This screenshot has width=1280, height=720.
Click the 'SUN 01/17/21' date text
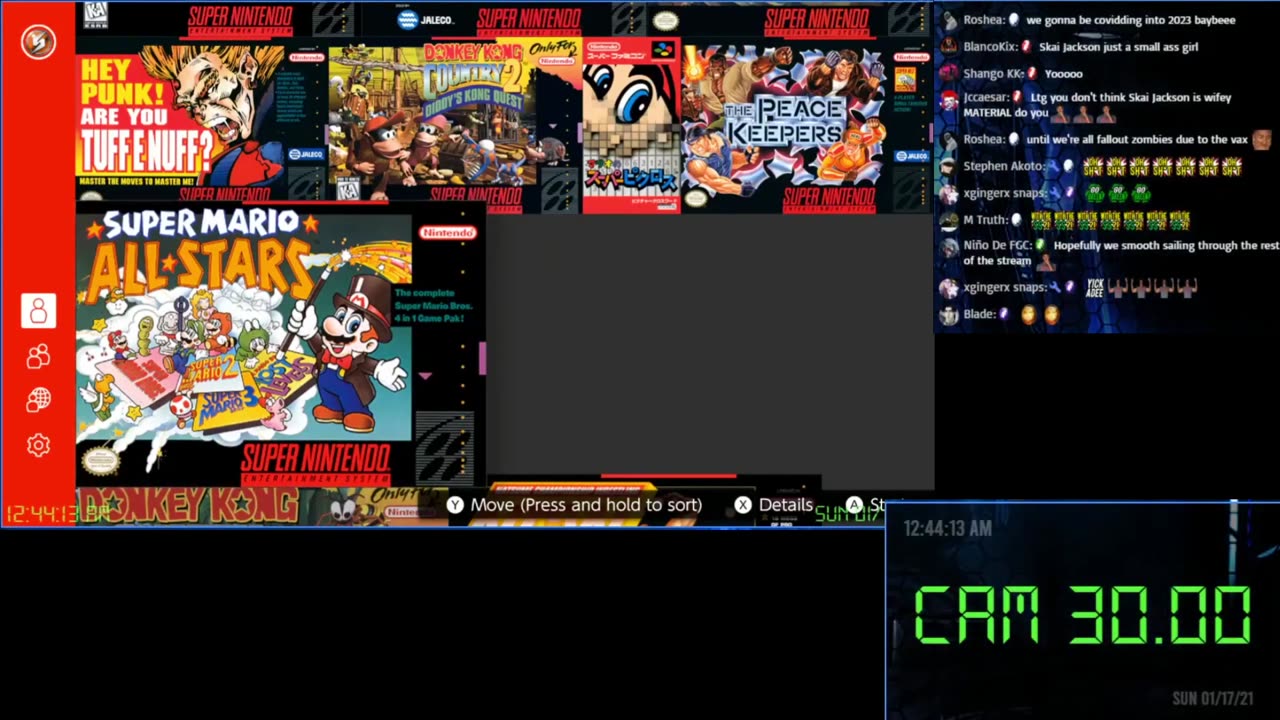pyautogui.click(x=1212, y=699)
